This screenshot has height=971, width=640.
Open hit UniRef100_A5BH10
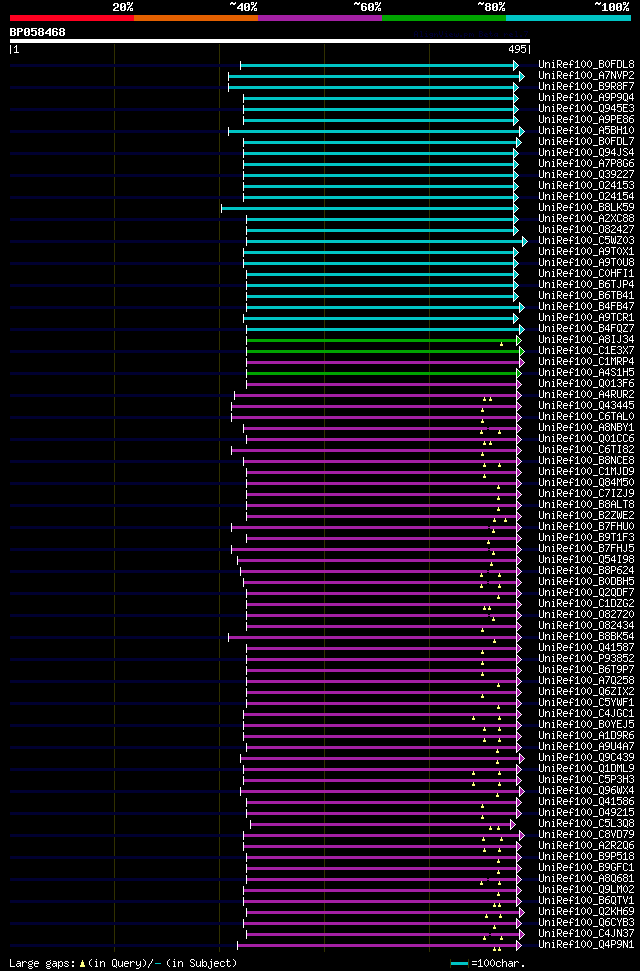(586, 131)
